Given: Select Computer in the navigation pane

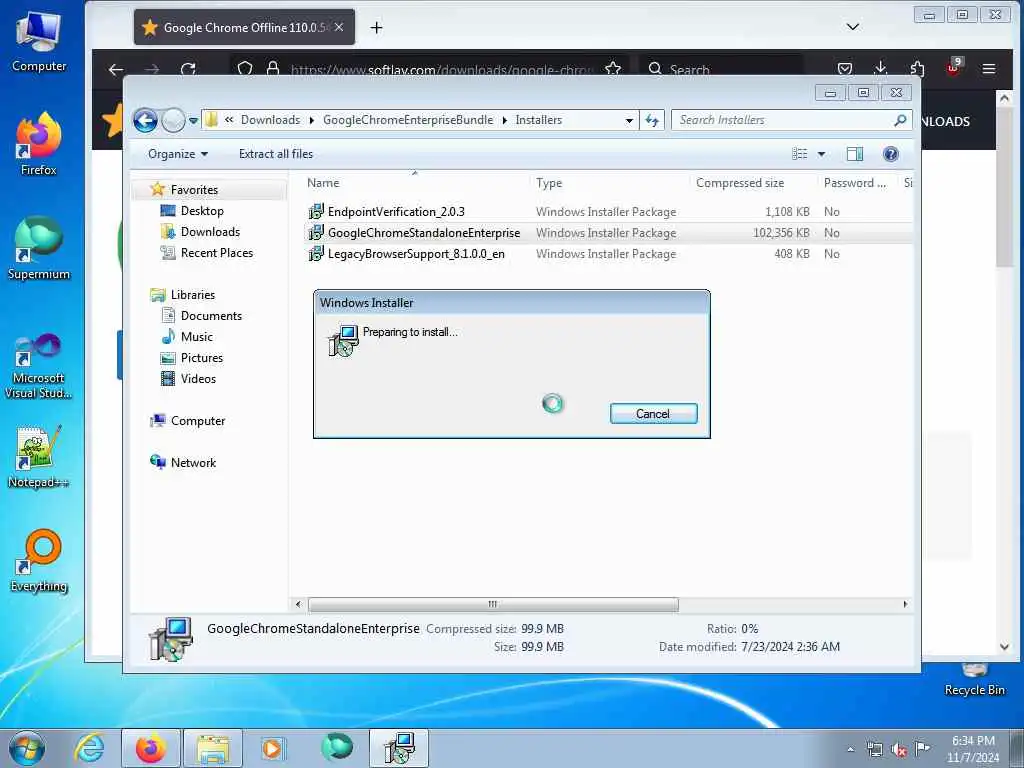Looking at the screenshot, I should click(x=198, y=421).
